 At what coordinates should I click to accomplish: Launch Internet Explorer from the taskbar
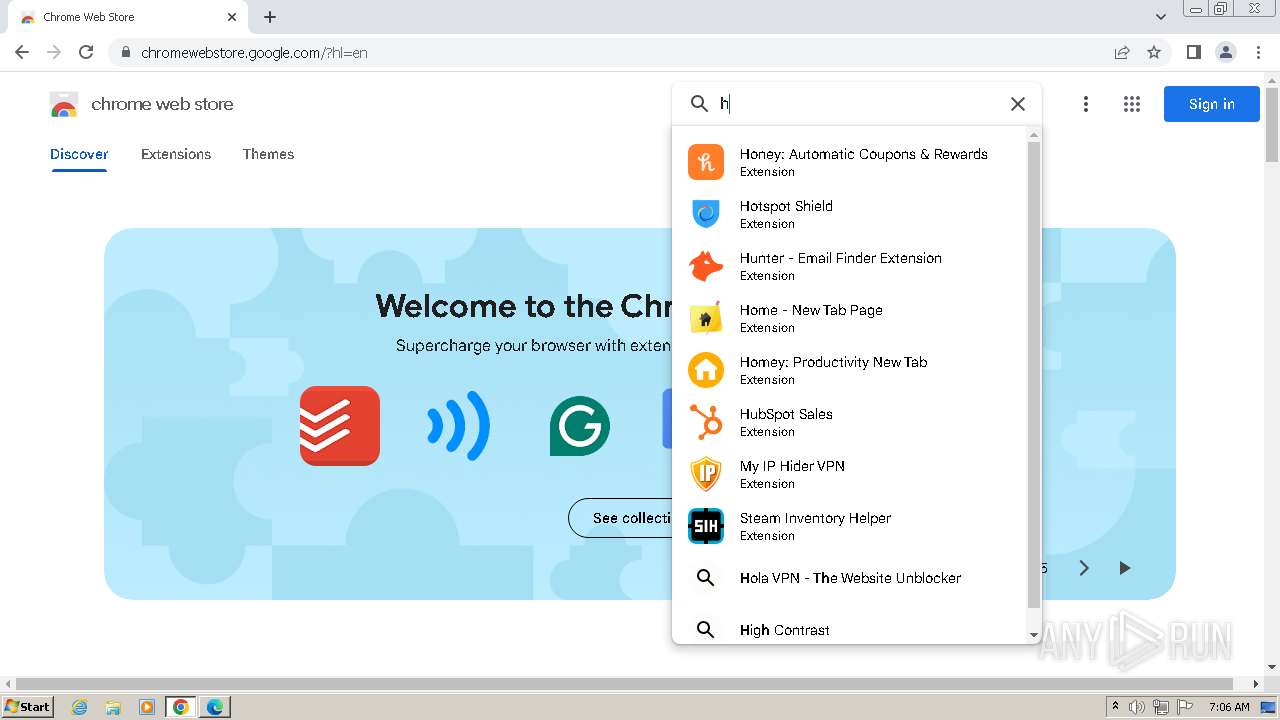pyautogui.click(x=80, y=707)
